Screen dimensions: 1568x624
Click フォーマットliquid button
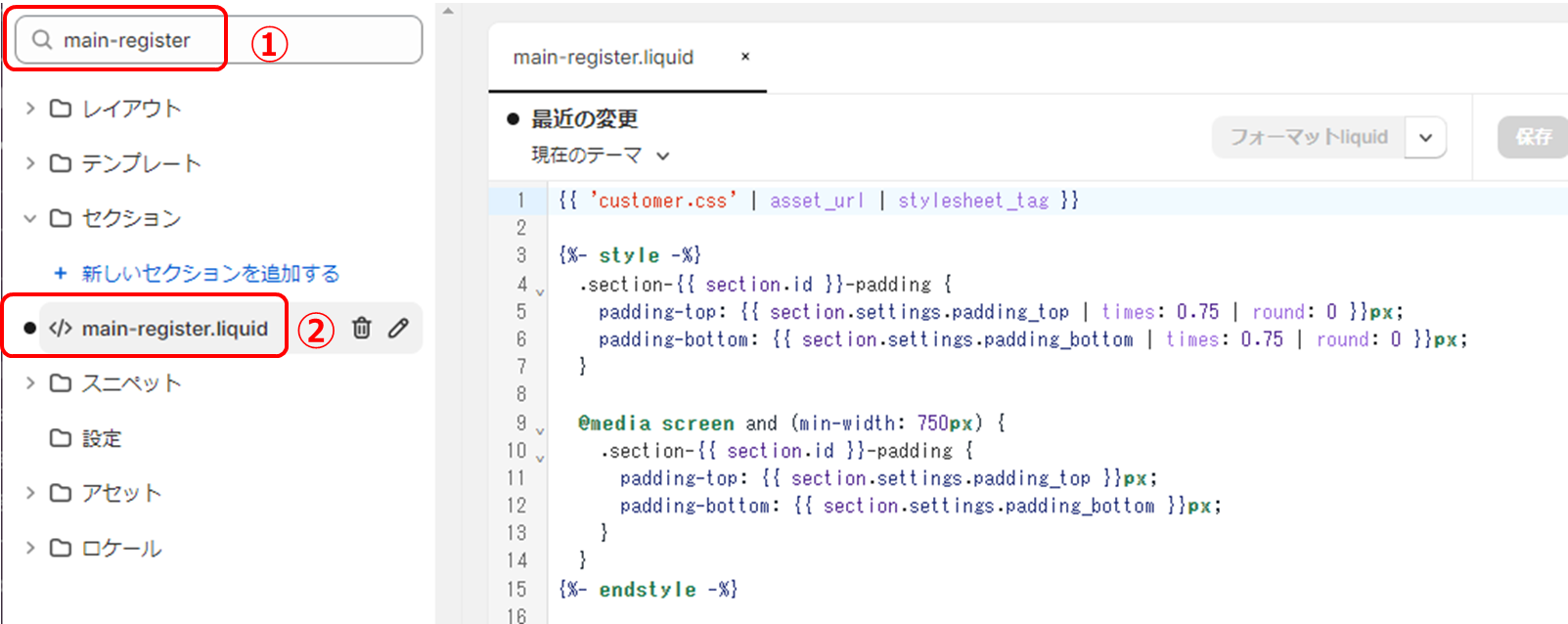[1309, 137]
